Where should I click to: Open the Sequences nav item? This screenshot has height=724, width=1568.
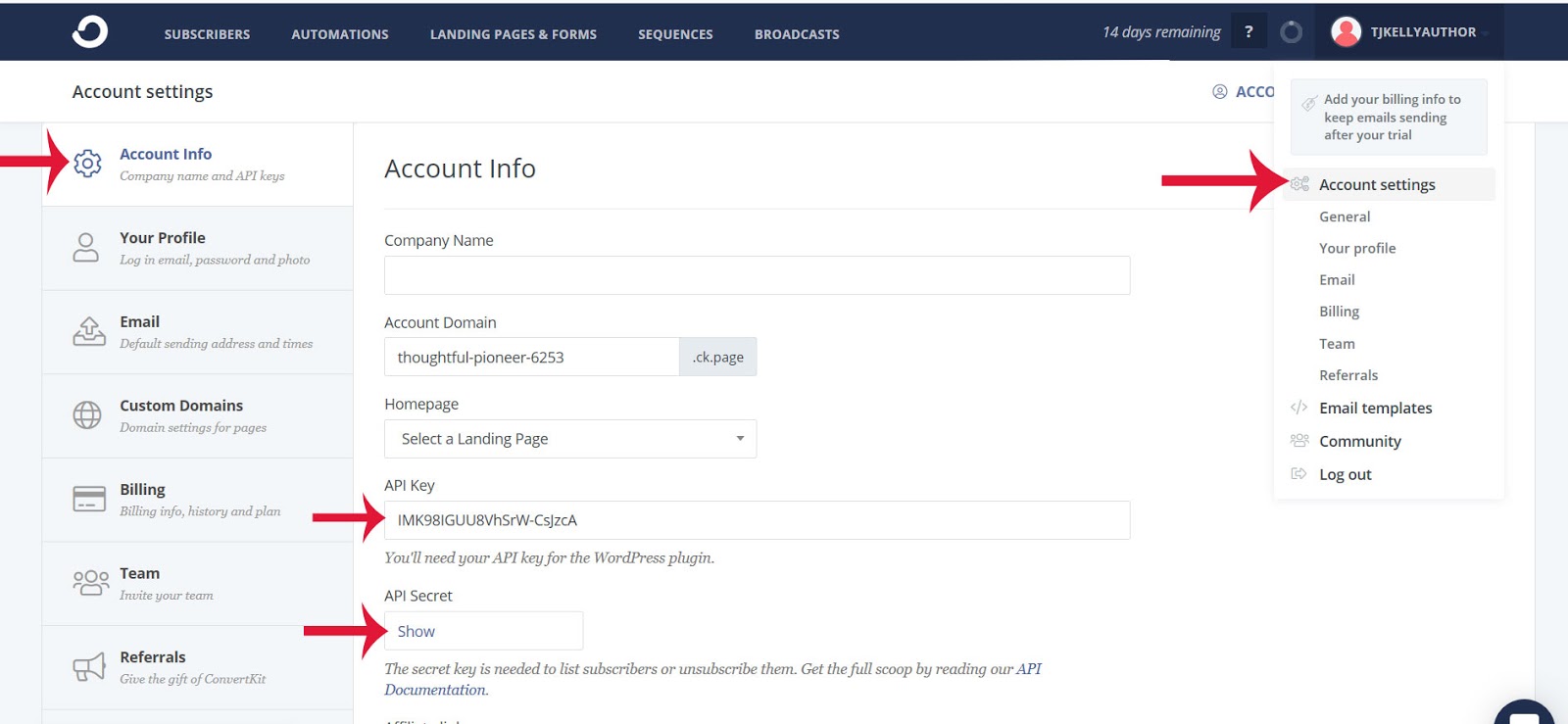pyautogui.click(x=675, y=34)
